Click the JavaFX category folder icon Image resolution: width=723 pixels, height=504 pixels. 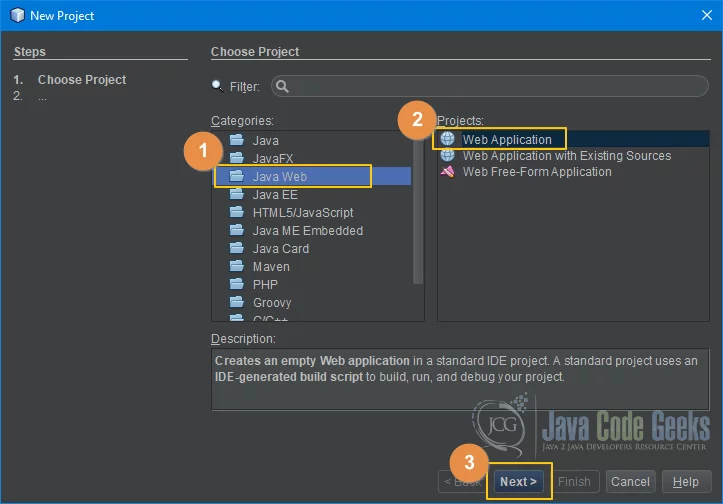point(237,158)
